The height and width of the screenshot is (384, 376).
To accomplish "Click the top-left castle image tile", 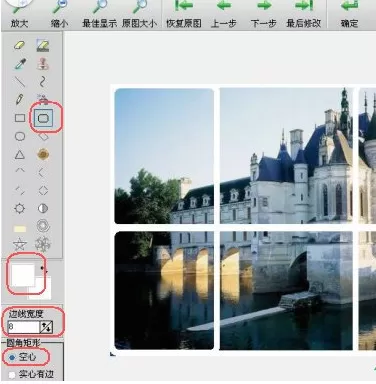I will tap(164, 156).
